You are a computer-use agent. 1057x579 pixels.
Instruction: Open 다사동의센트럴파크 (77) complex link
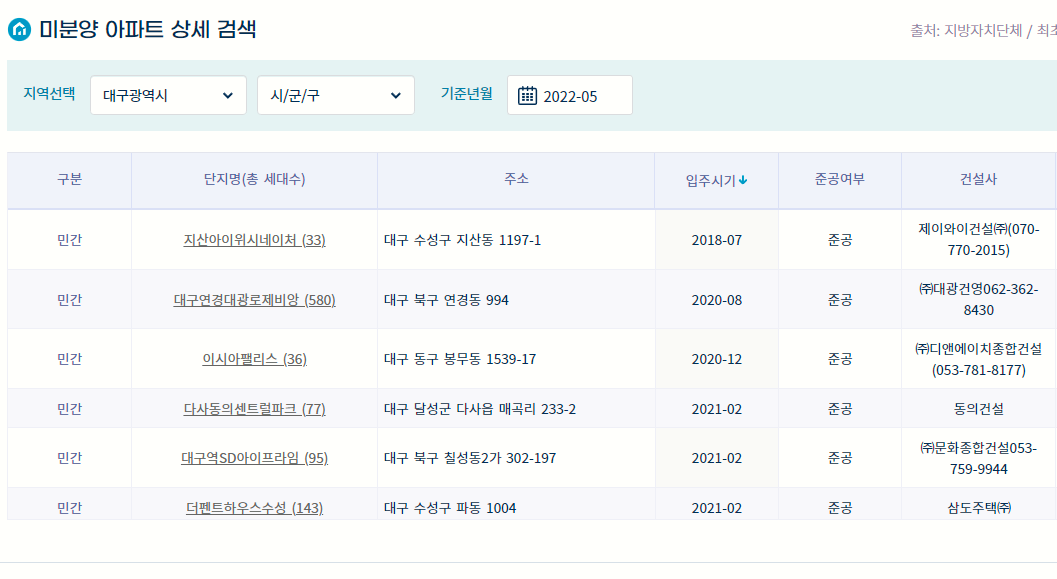click(x=254, y=409)
